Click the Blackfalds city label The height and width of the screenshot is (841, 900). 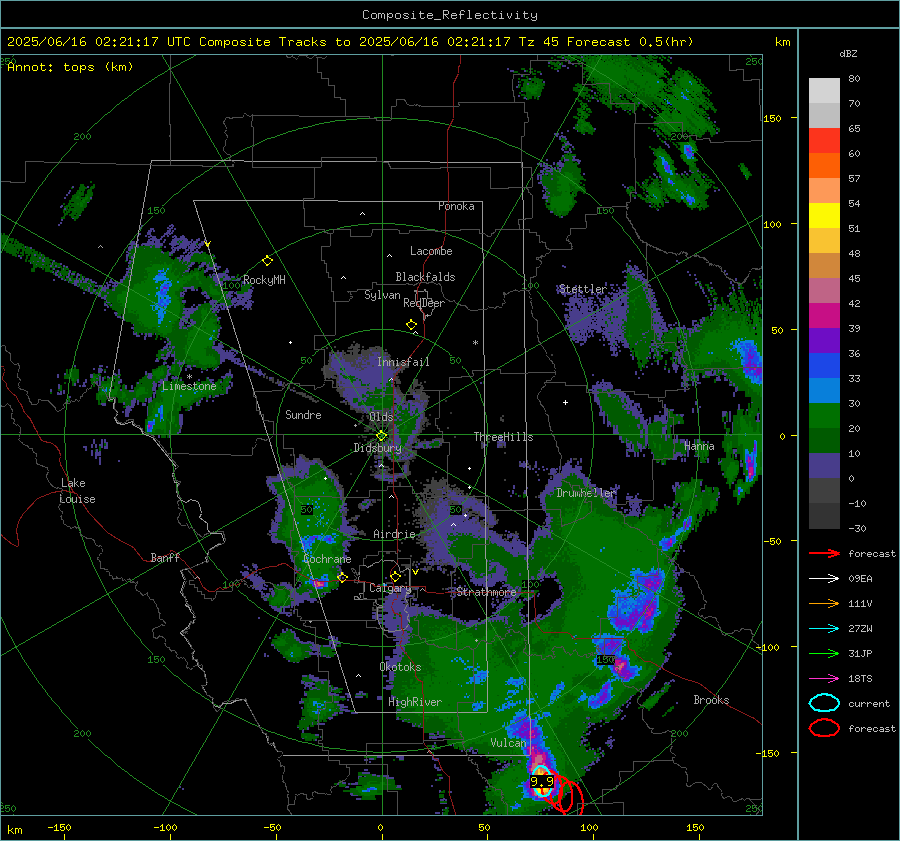coord(425,277)
